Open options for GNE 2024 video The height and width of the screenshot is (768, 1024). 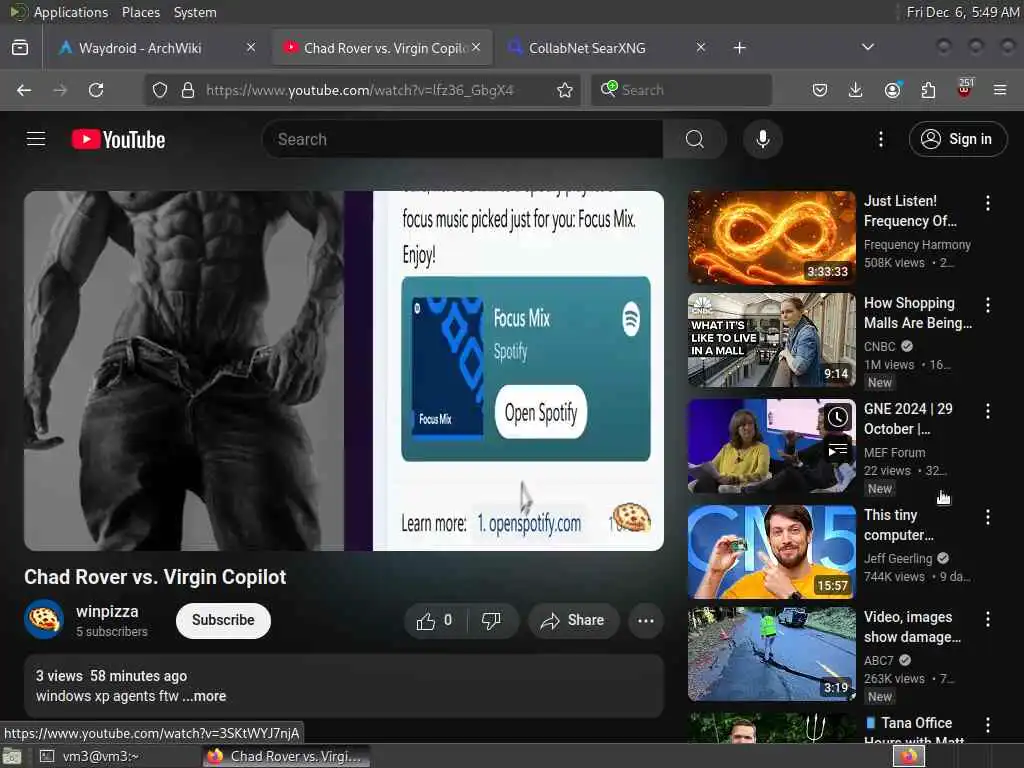coord(987,411)
